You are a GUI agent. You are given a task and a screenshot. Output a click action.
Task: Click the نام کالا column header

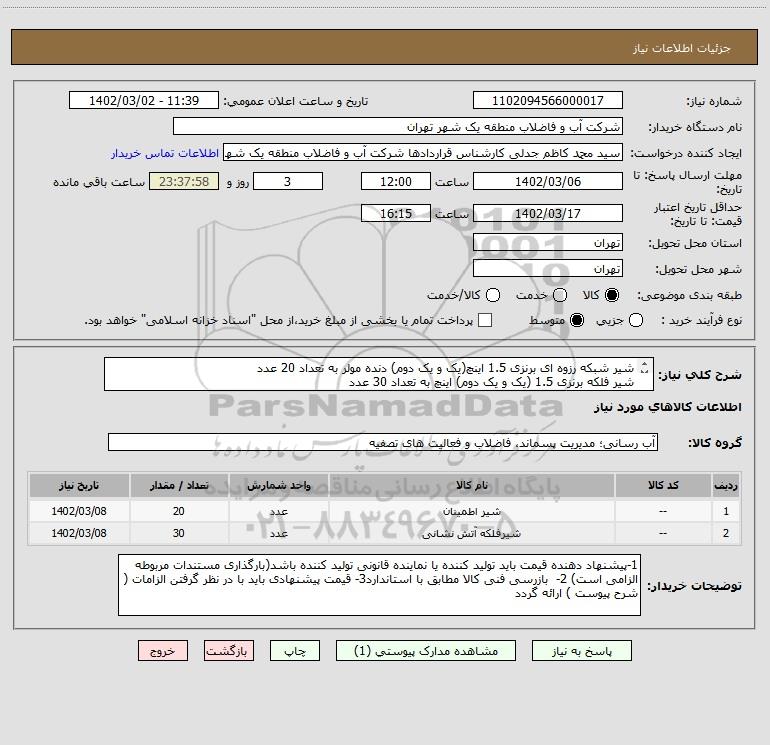click(471, 485)
